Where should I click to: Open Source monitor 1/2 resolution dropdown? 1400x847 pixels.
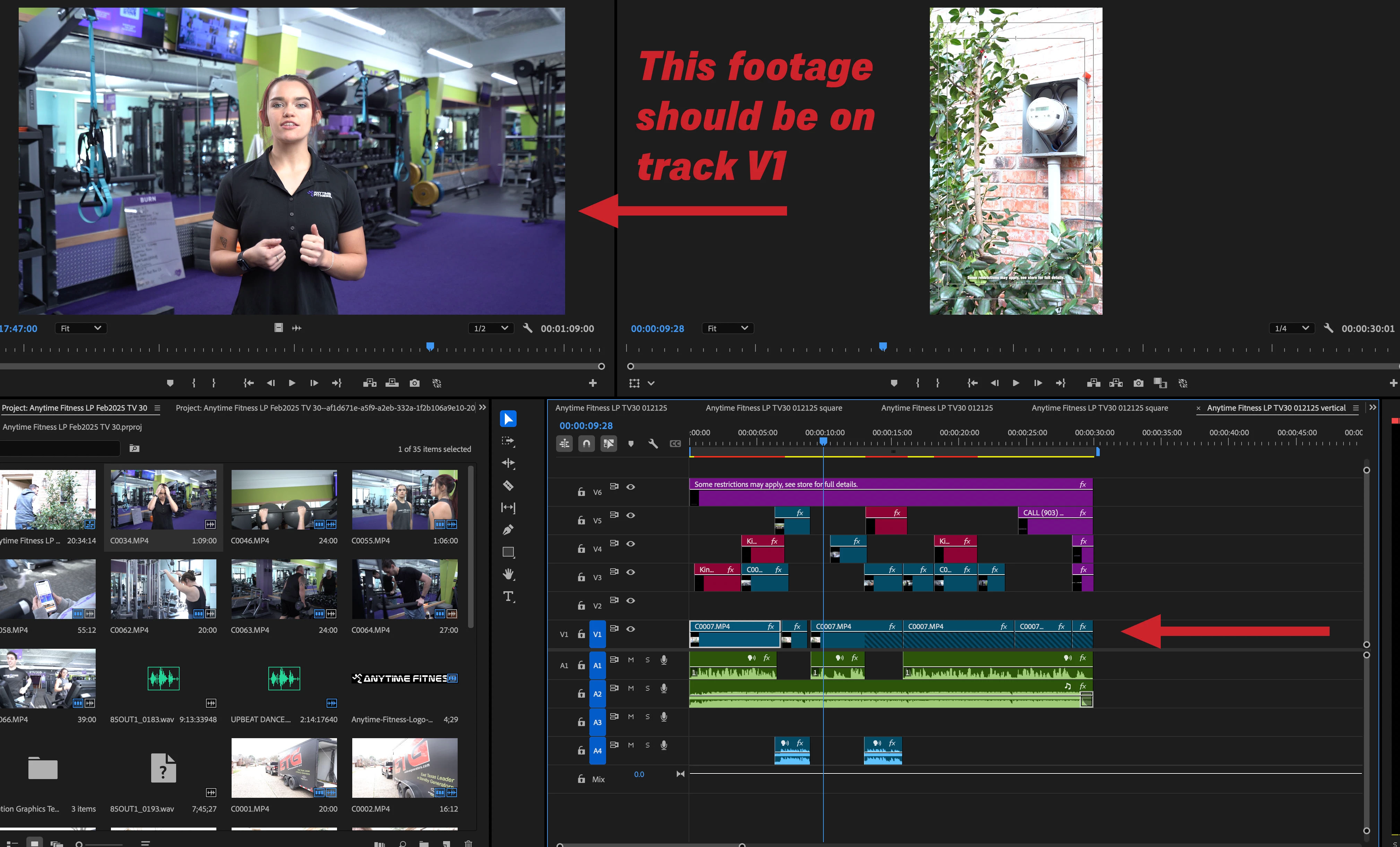point(490,328)
